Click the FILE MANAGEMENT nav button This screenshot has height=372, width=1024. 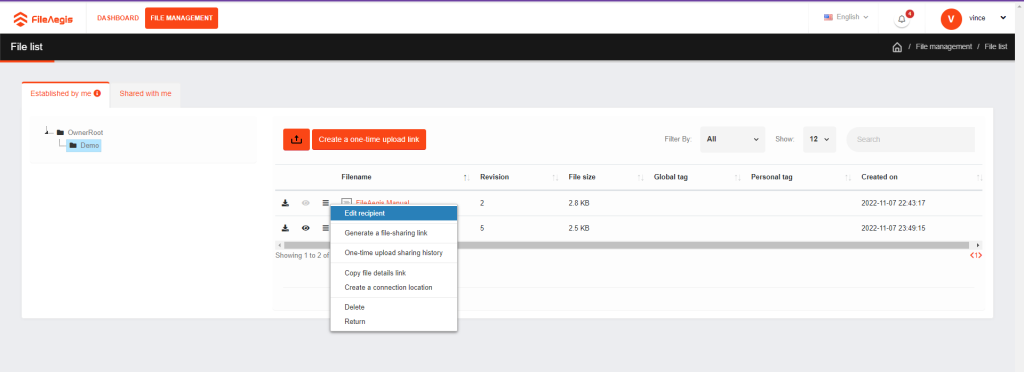pyautogui.click(x=182, y=18)
